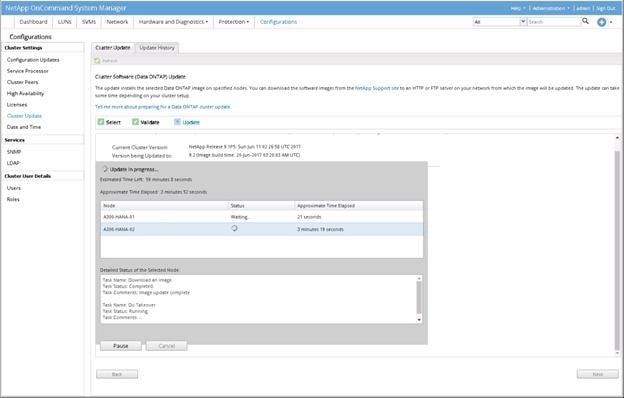Open High Availability in the sidebar

[x=25, y=93]
